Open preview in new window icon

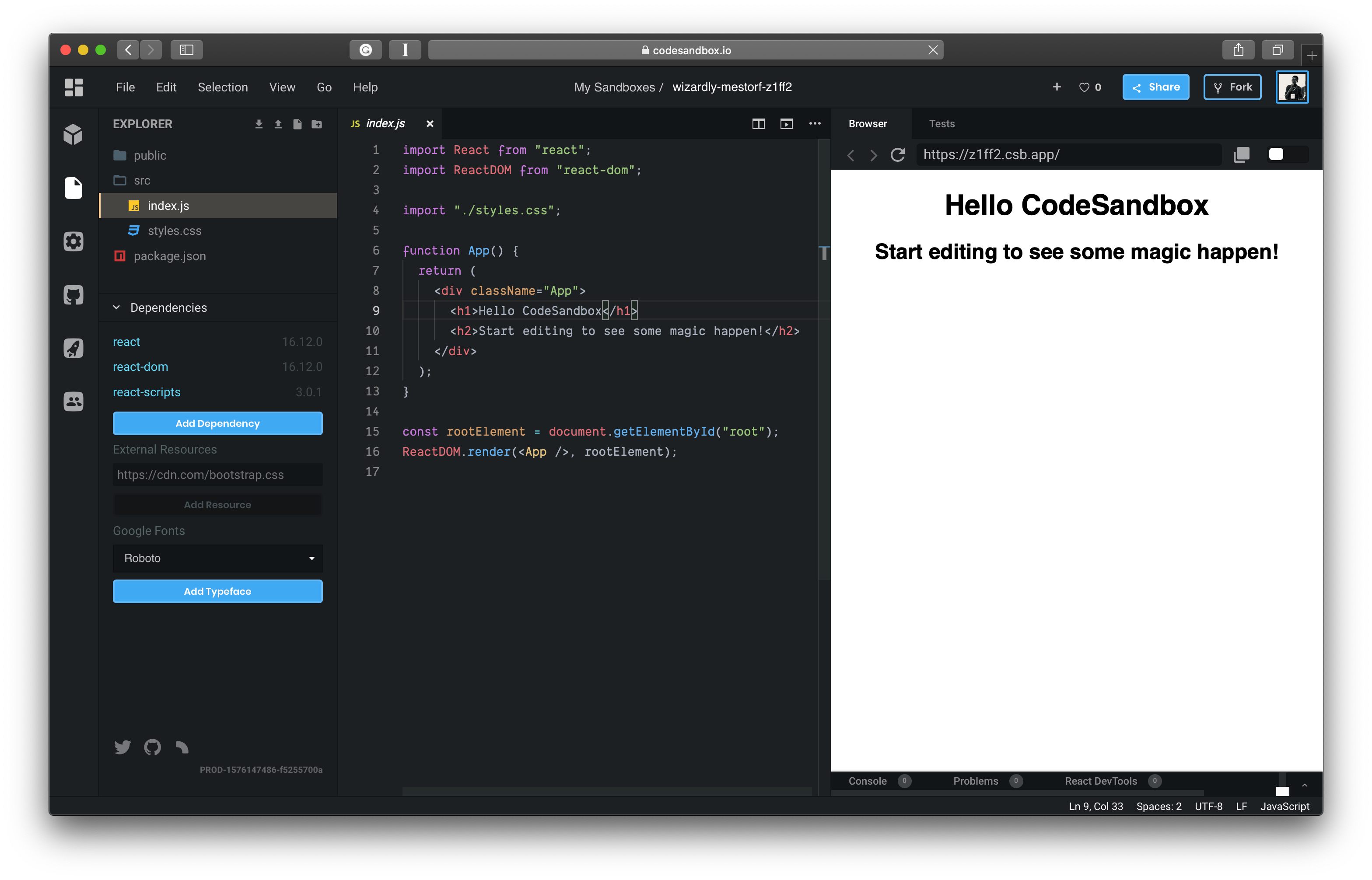(1241, 155)
